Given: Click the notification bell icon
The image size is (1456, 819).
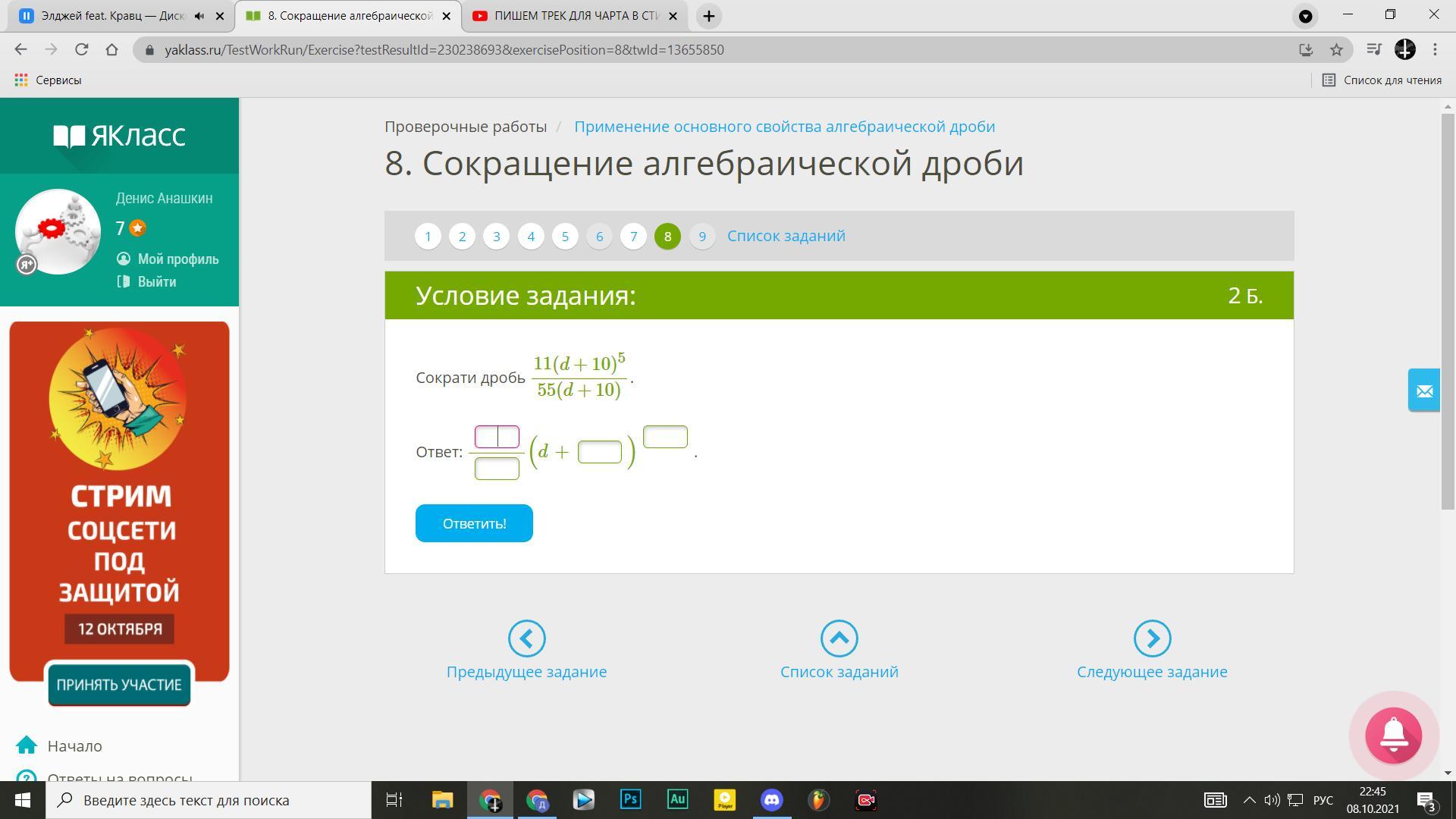Looking at the screenshot, I should point(1393,735).
